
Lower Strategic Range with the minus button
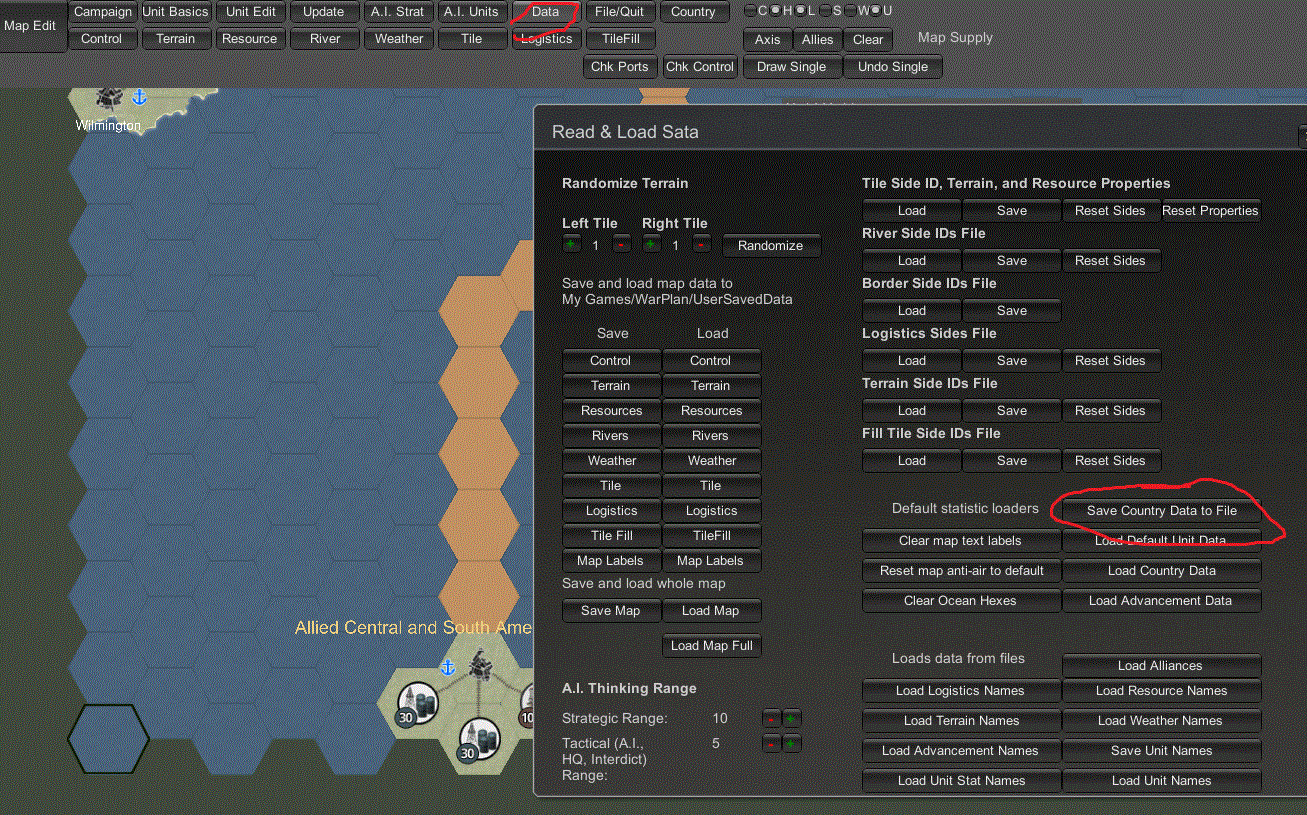[x=771, y=718]
